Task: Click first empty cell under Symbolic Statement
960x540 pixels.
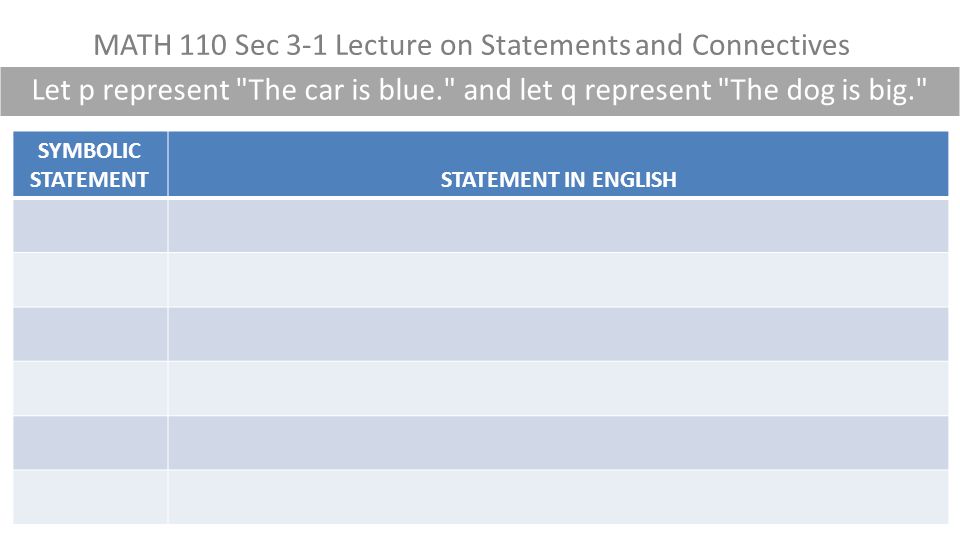Action: point(90,225)
